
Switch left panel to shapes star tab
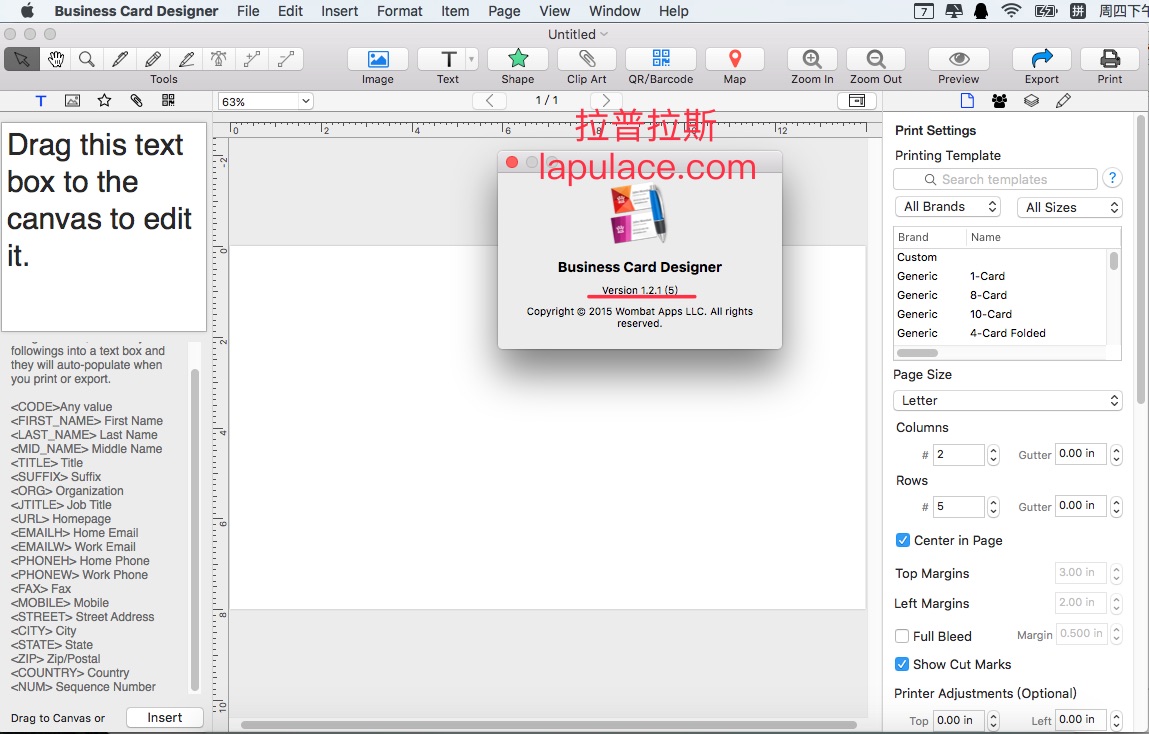pyautogui.click(x=104, y=101)
